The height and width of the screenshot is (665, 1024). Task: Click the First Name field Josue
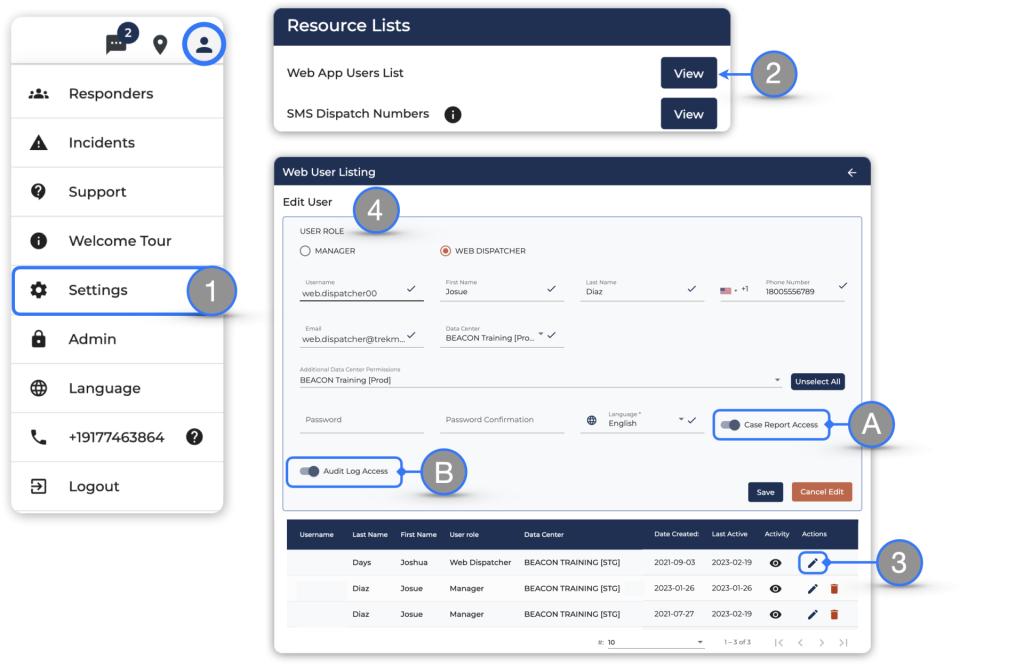coord(502,289)
